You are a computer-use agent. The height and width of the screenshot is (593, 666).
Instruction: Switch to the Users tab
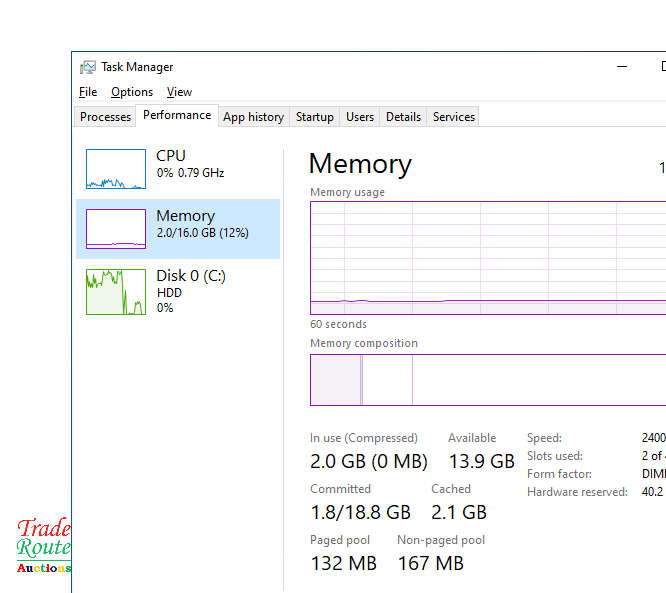[x=360, y=117]
